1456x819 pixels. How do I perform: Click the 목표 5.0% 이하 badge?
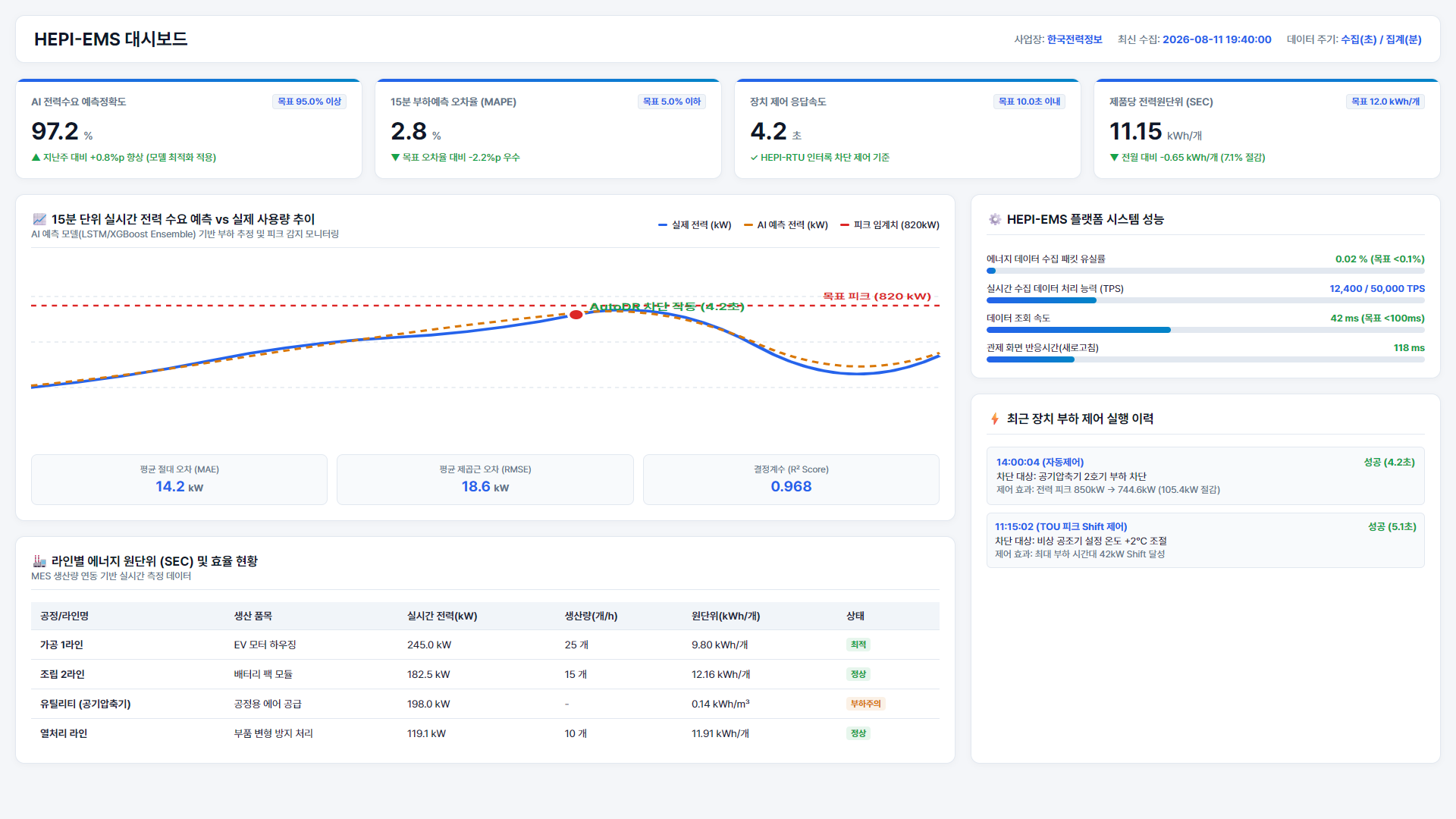(672, 102)
